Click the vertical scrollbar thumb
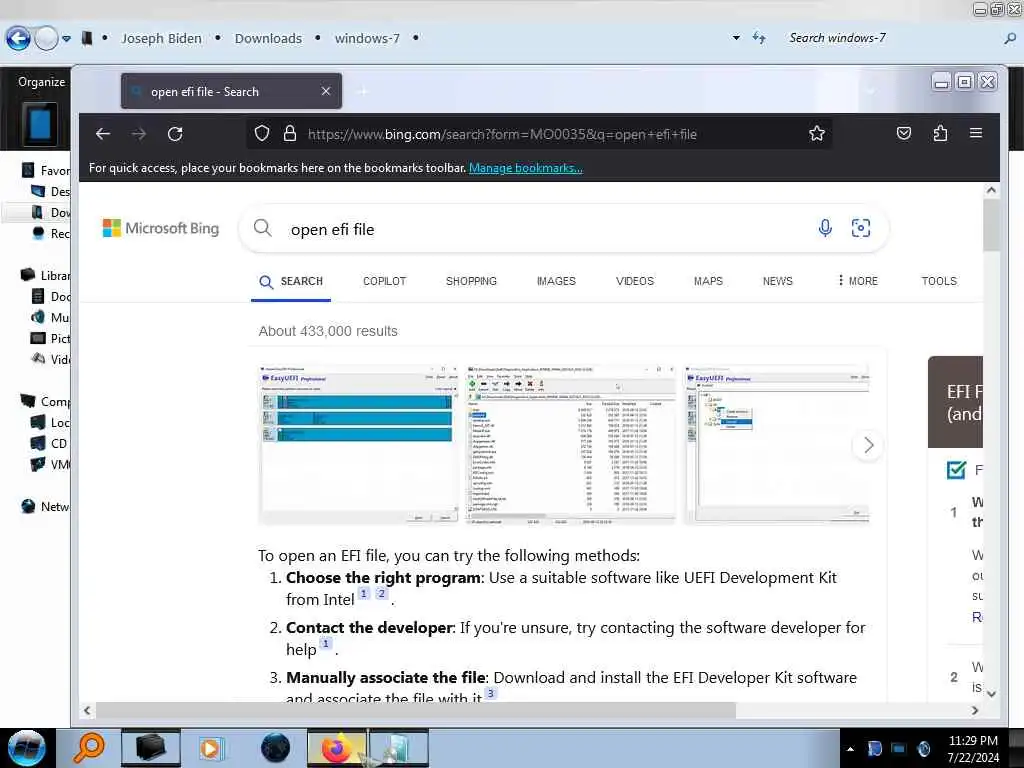The height and width of the screenshot is (768, 1024). point(991,225)
